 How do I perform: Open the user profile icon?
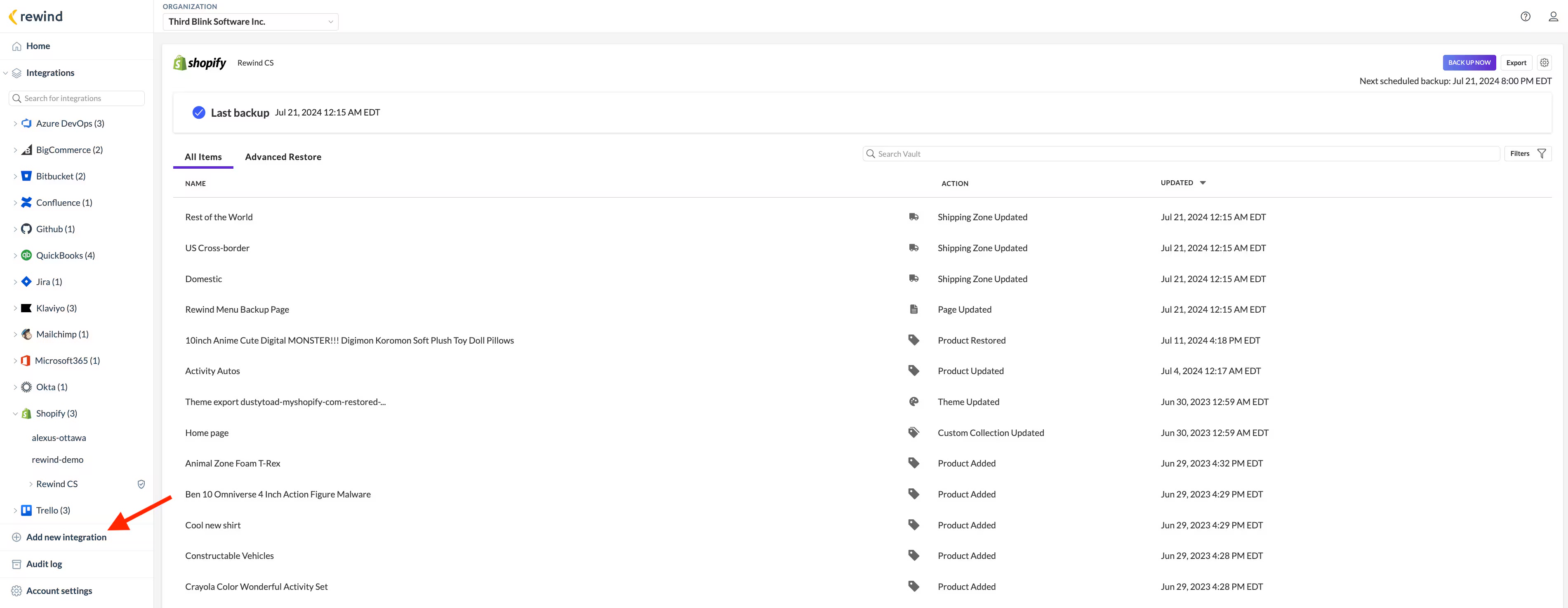click(x=1553, y=16)
